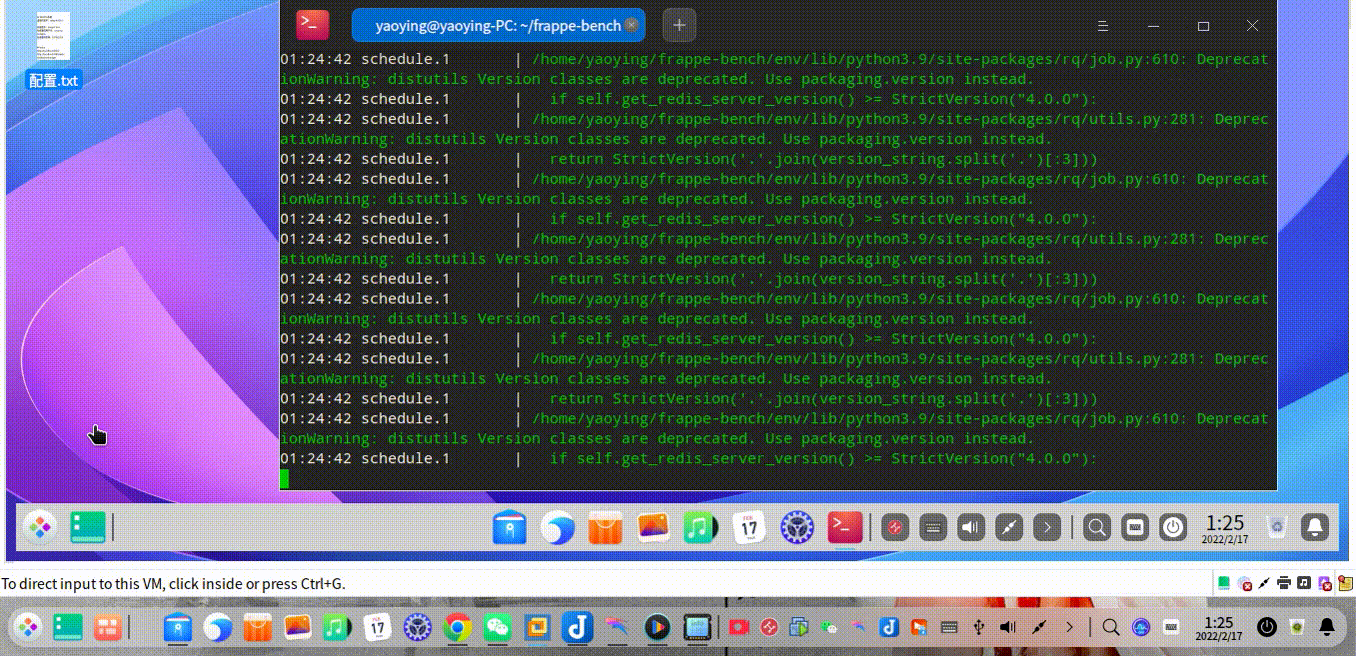The width and height of the screenshot is (1356, 656).
Task: Click the VM sound card status icon
Action: coord(1304,583)
